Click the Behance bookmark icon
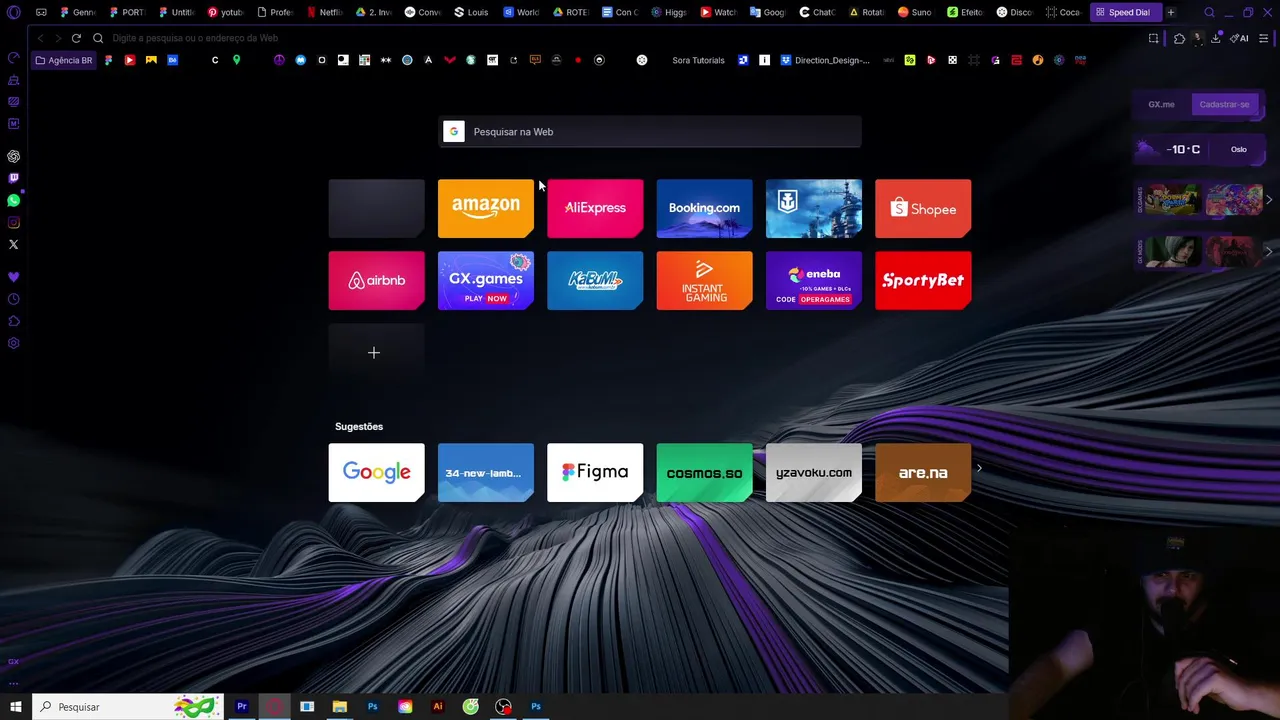The width and height of the screenshot is (1280, 720). (172, 60)
